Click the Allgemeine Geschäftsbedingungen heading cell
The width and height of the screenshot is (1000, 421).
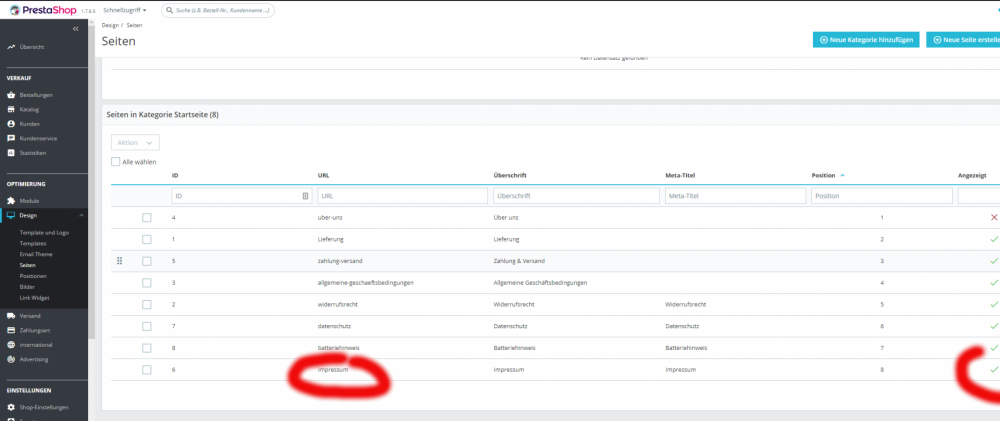pos(540,283)
